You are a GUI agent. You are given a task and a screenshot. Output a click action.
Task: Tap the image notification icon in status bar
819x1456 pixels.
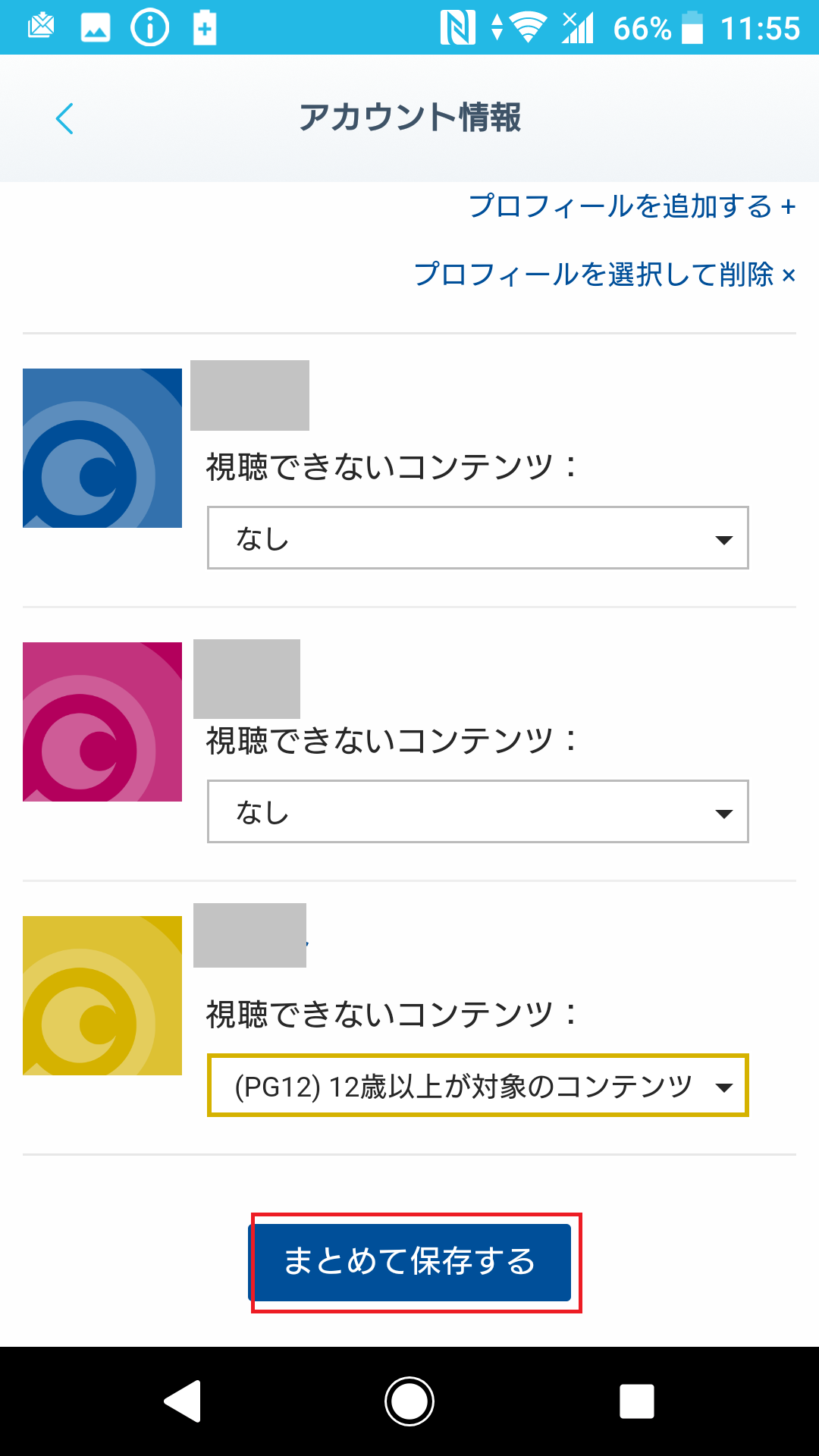pos(96,29)
